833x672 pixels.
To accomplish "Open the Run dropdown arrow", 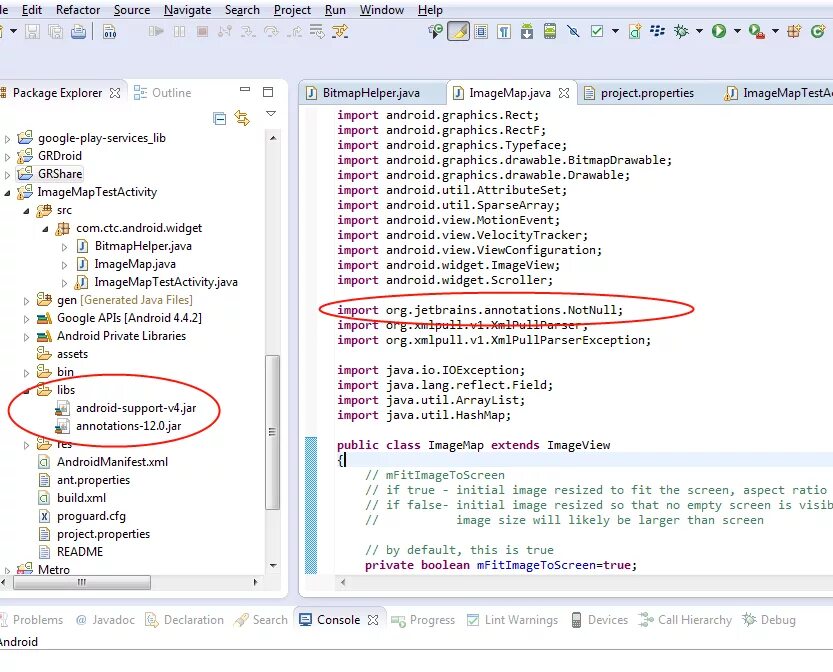I will [x=737, y=31].
